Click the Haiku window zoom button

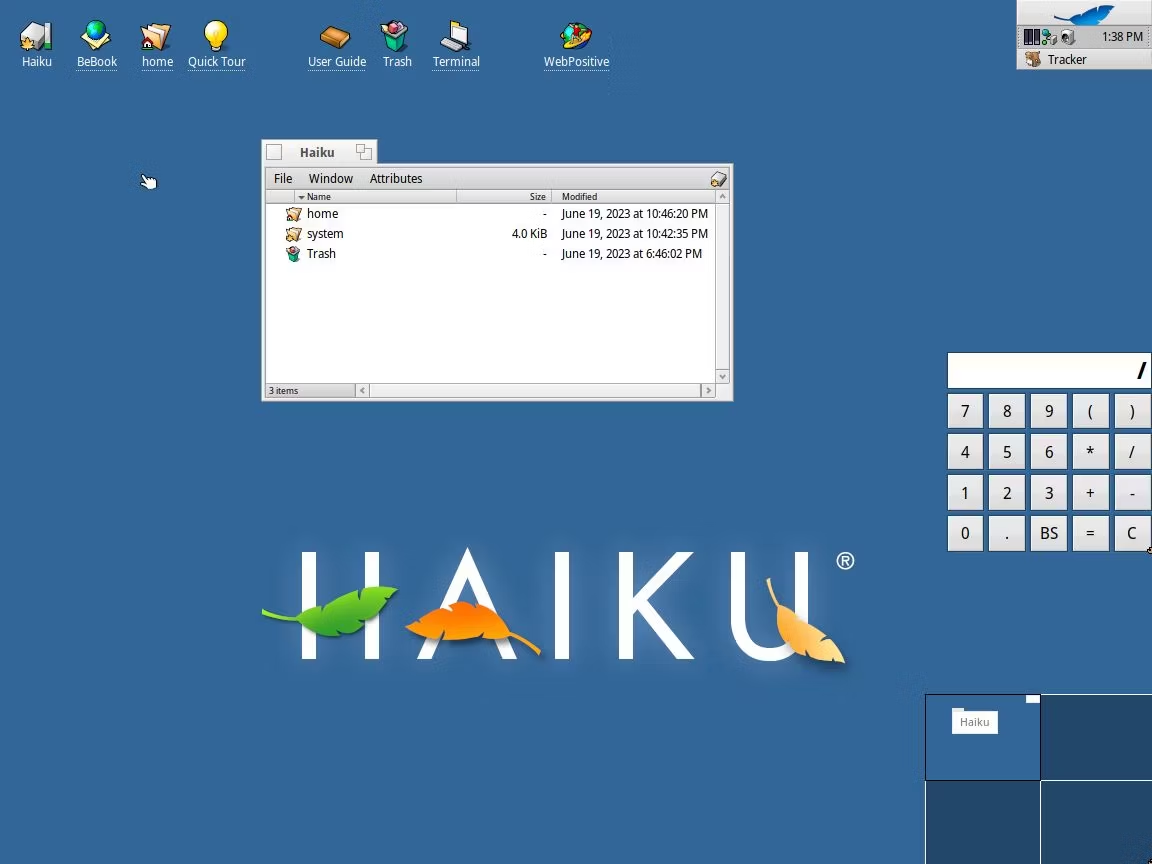click(364, 152)
